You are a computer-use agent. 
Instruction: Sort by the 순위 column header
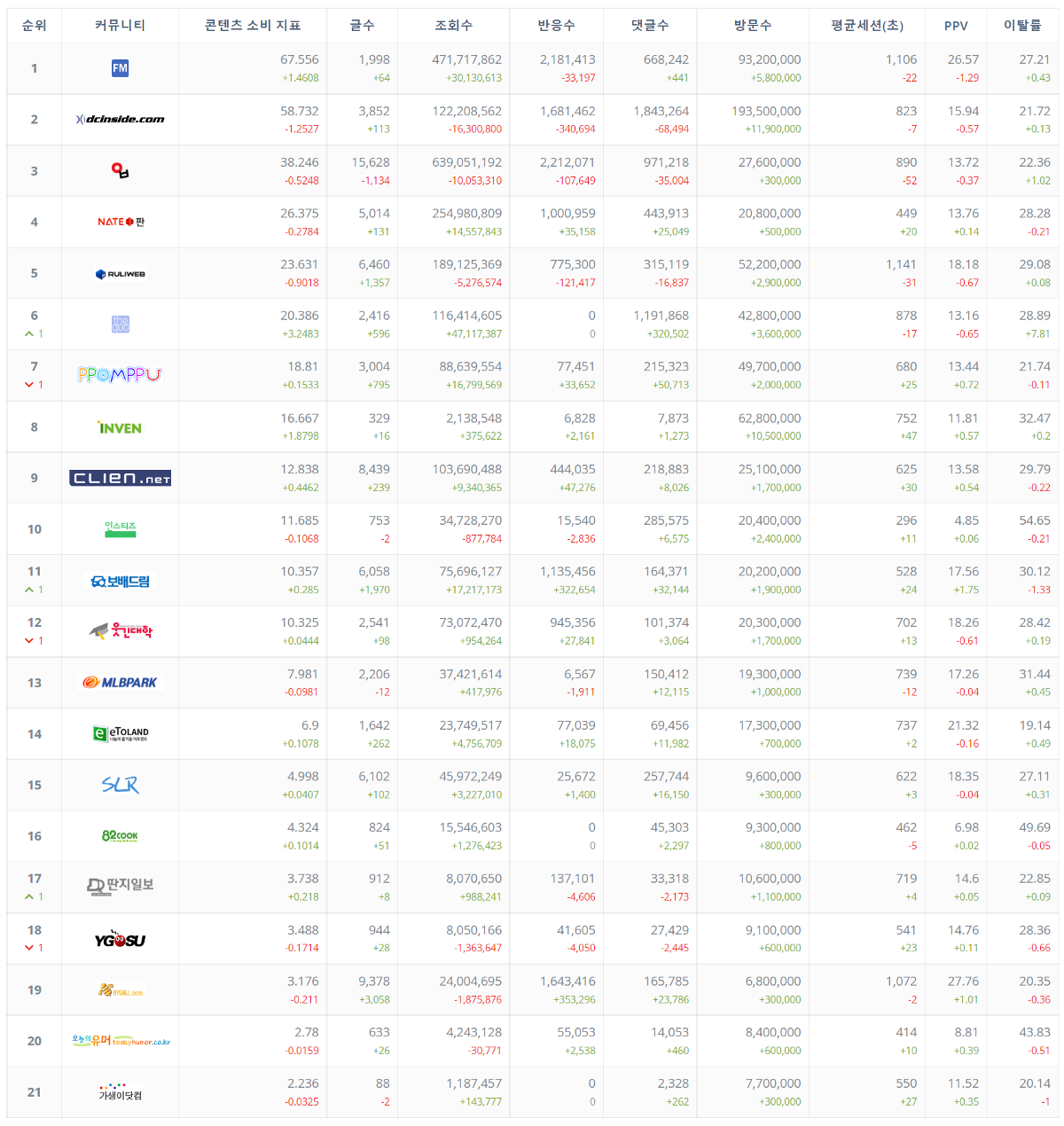35,26
